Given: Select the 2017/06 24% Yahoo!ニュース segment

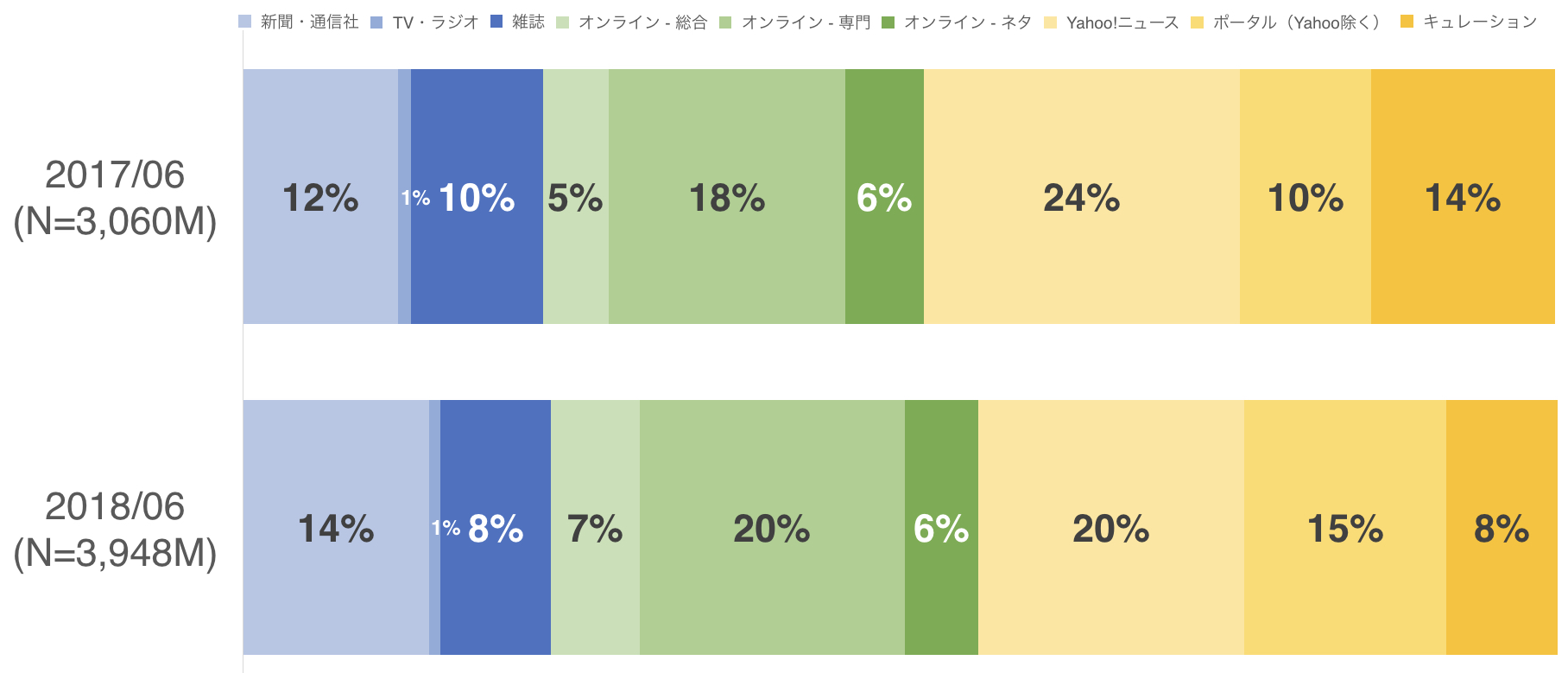Looking at the screenshot, I should 1082,197.
